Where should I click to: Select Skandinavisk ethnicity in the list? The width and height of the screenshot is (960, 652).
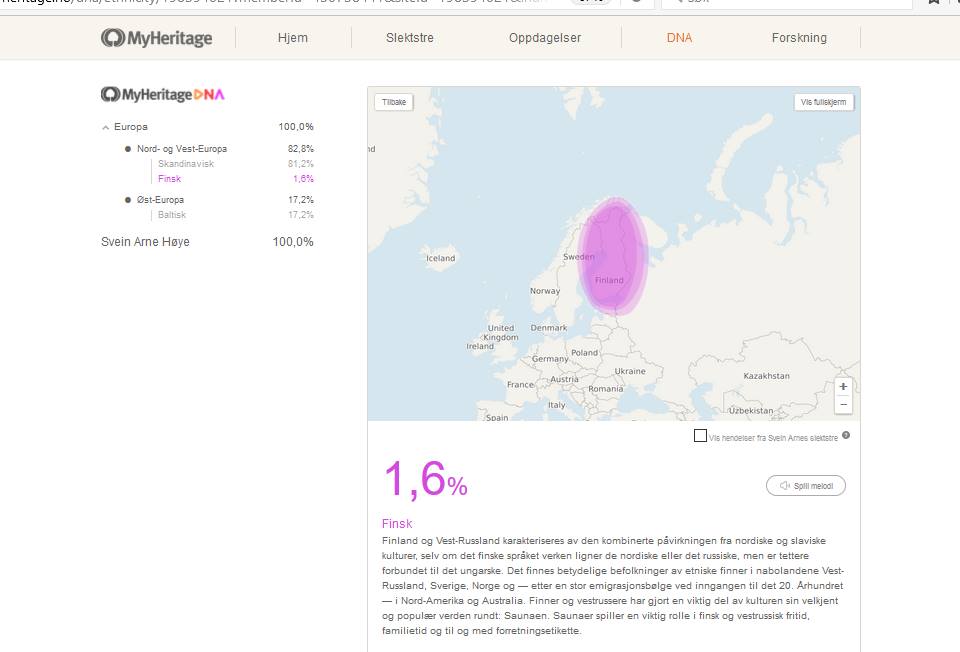(186, 164)
